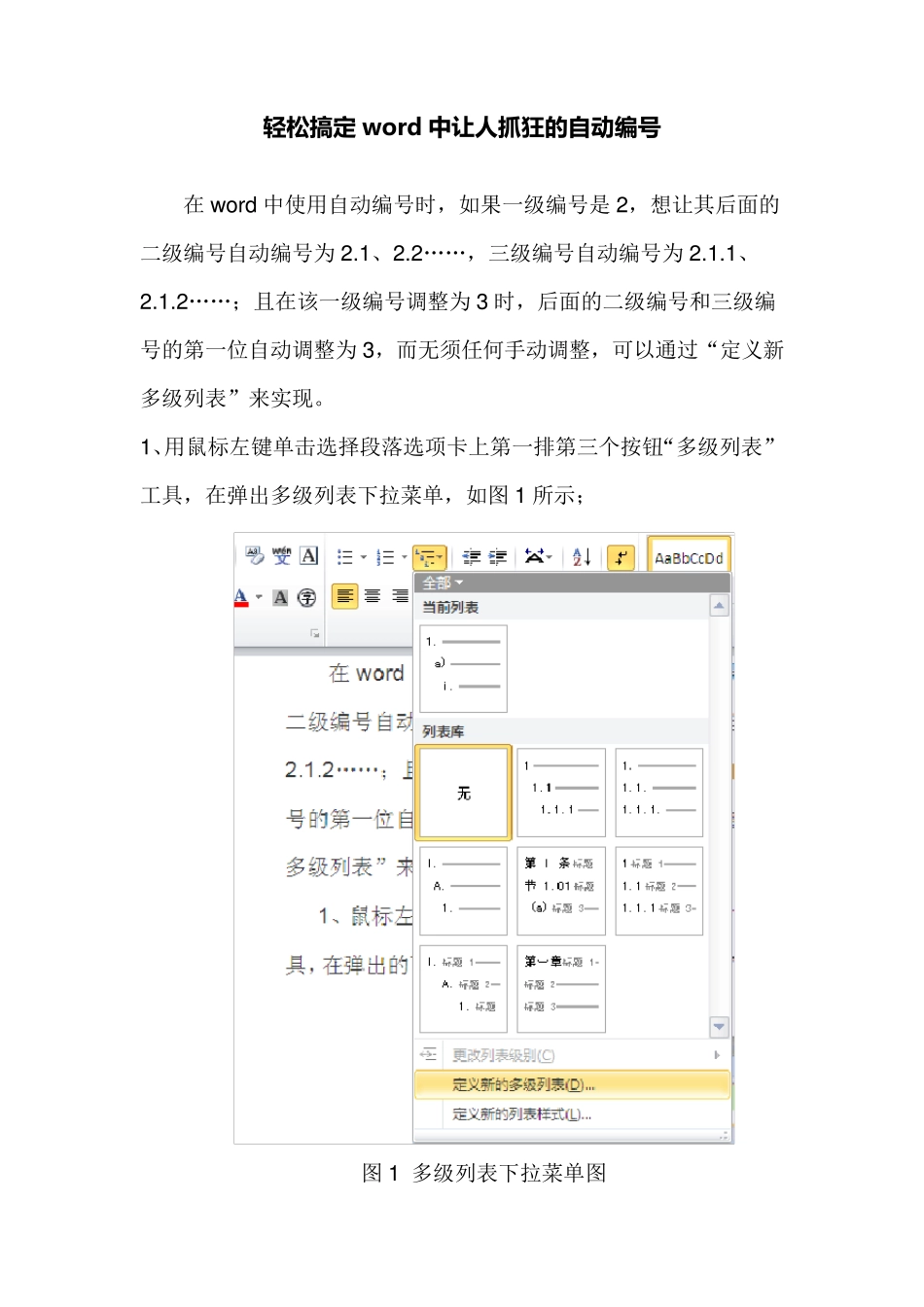Click the Clear Formatting eraser icon
Viewport: 924px width, 1307px height.
pos(255,556)
